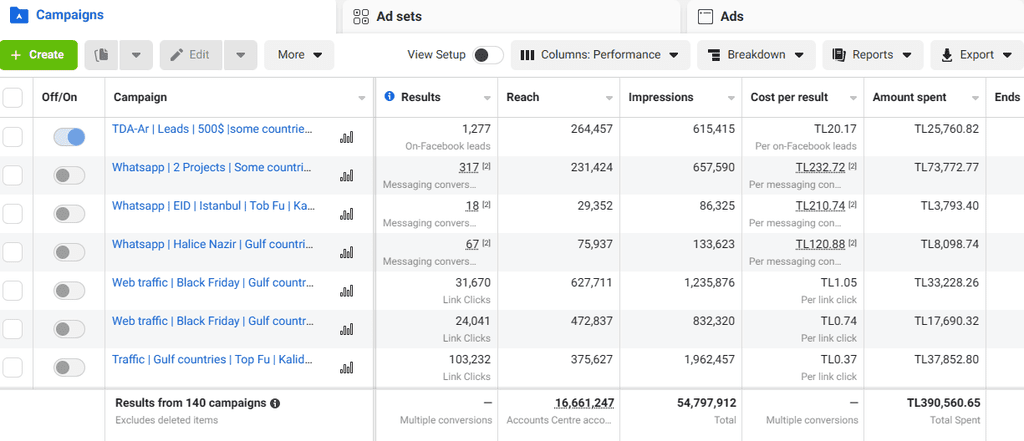This screenshot has width=1024, height=441.
Task: Open chart icon for Whatsapp 2 Projects campaign
Action: tap(346, 175)
